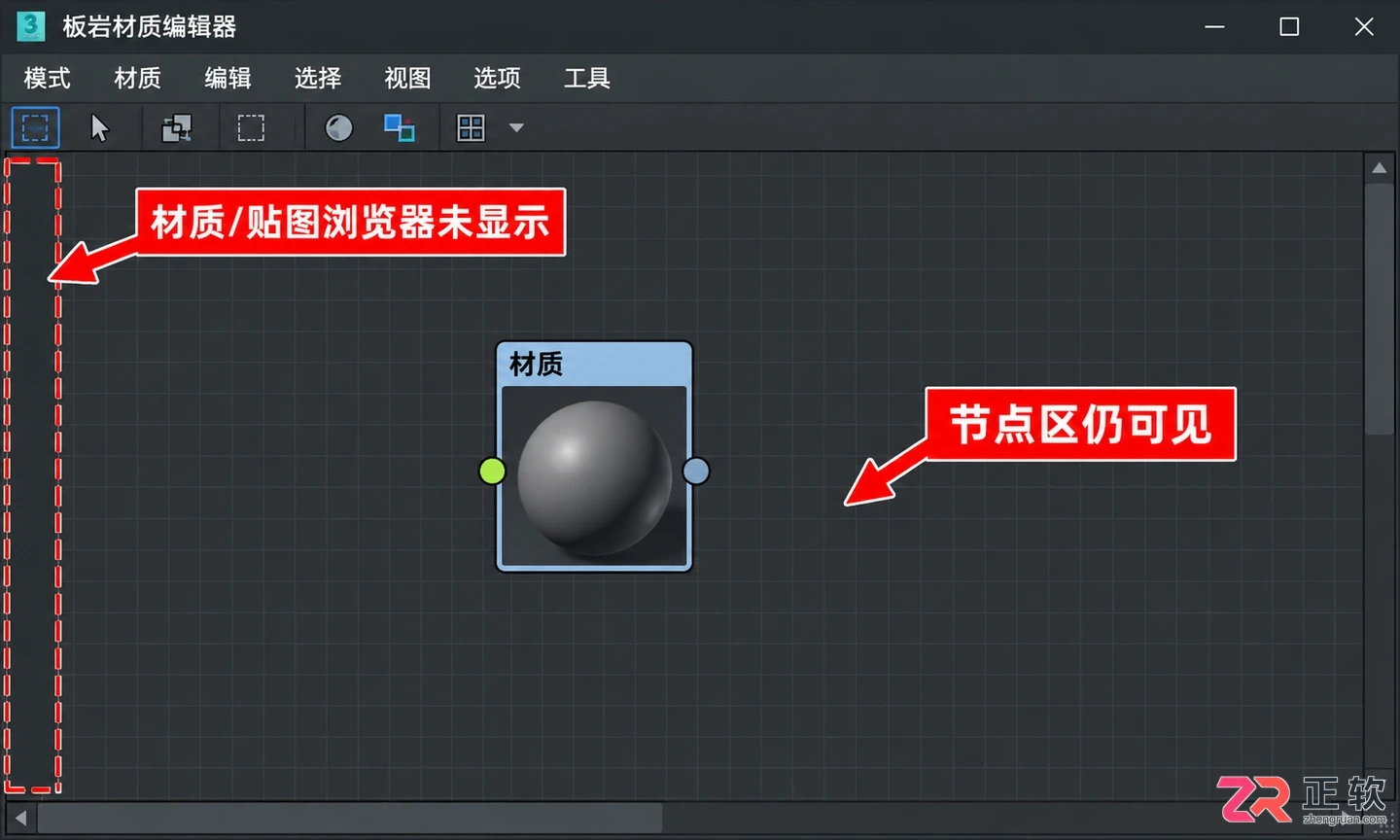Expand the toolbar dropdown arrow
Image resolution: width=1400 pixels, height=840 pixels.
[516, 127]
